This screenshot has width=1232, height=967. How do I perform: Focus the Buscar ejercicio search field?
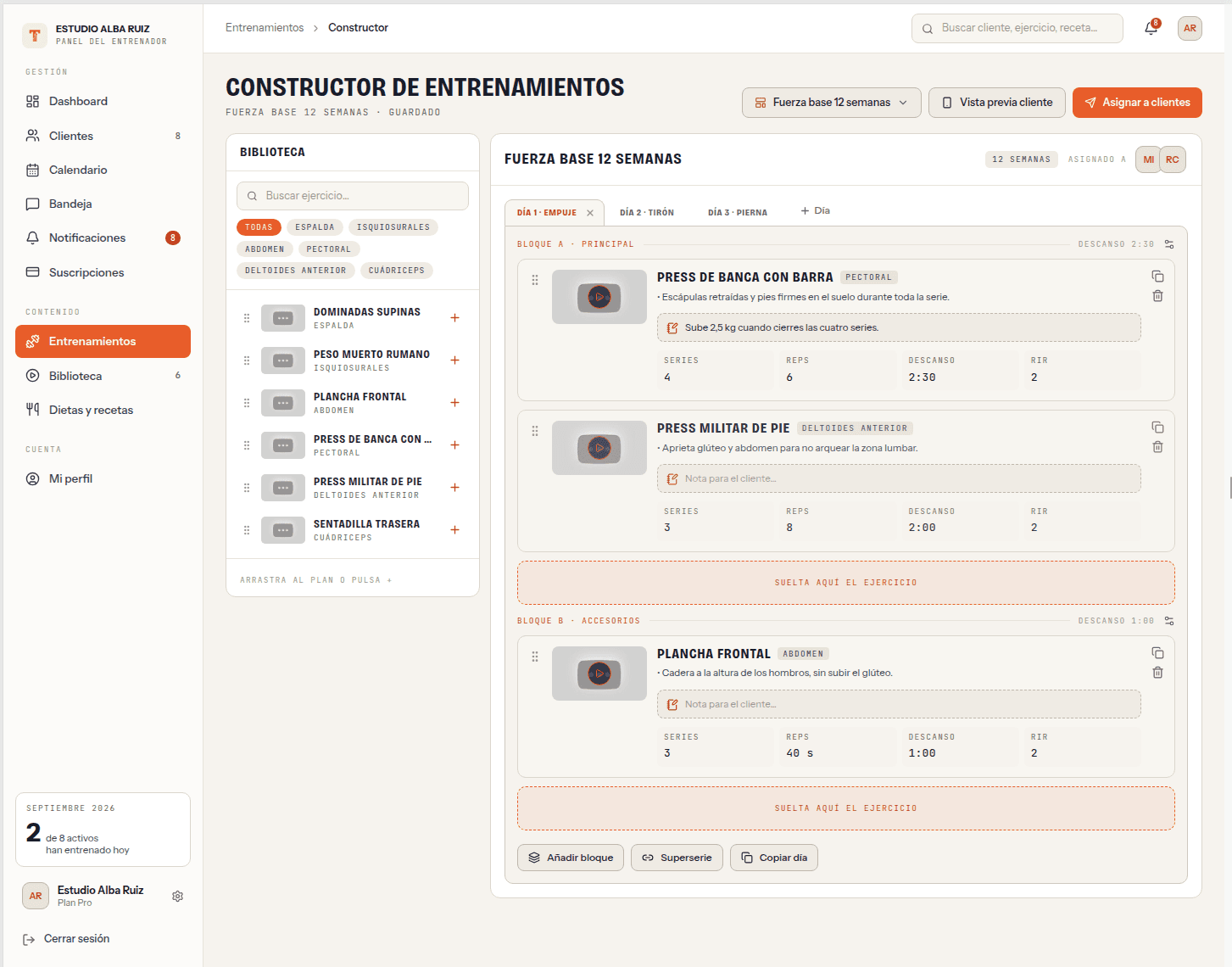(353, 196)
